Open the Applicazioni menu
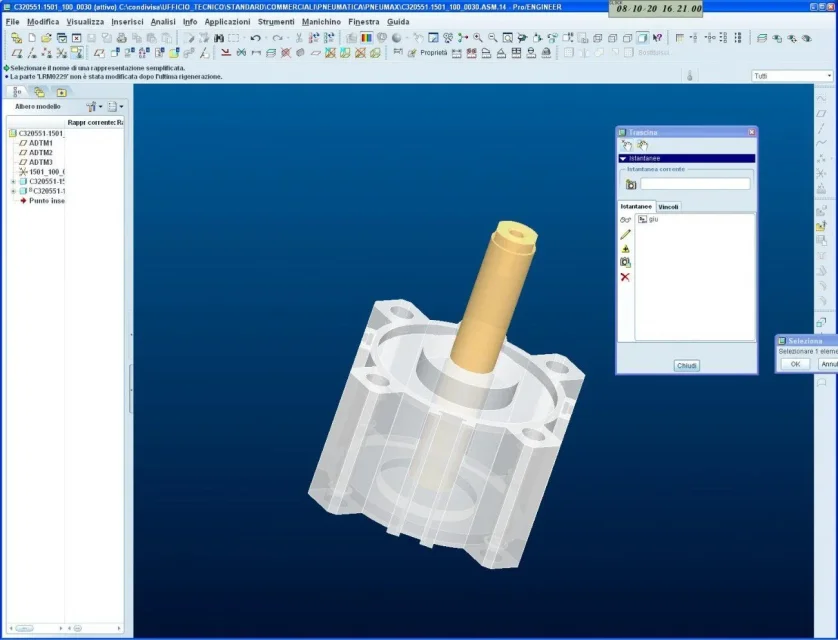 tap(227, 22)
